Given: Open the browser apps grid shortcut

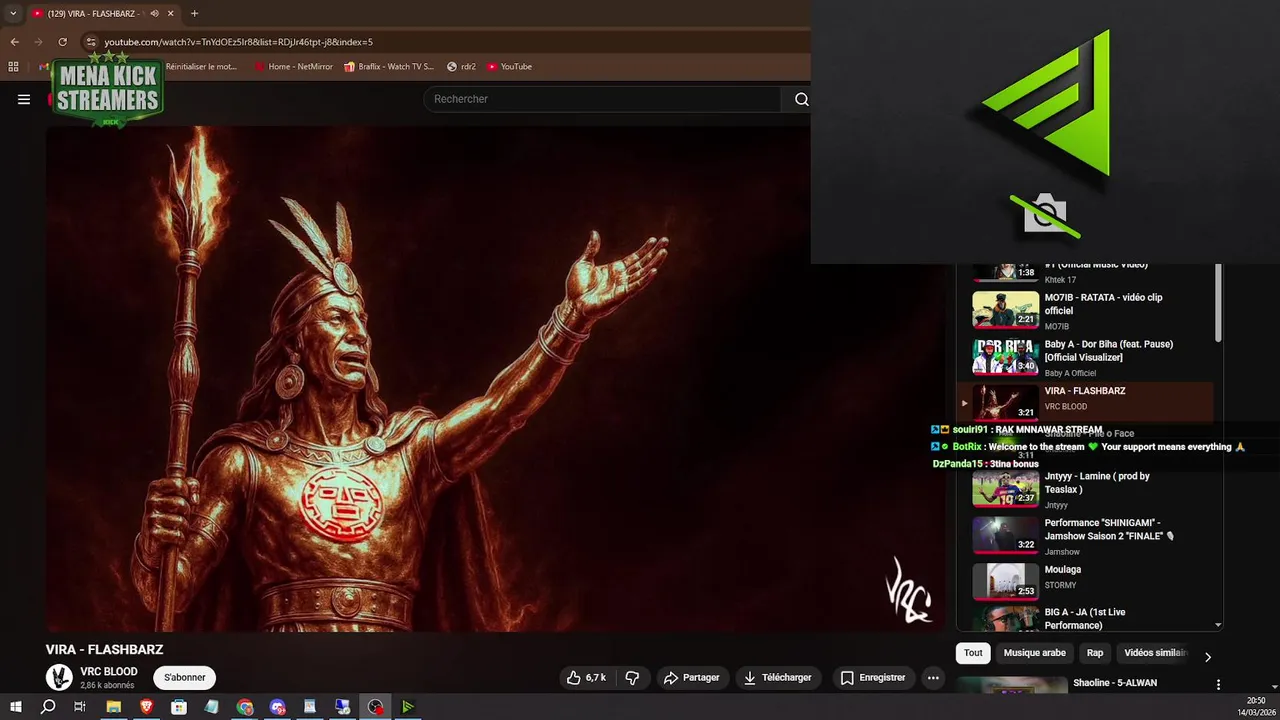Looking at the screenshot, I should 13,67.
